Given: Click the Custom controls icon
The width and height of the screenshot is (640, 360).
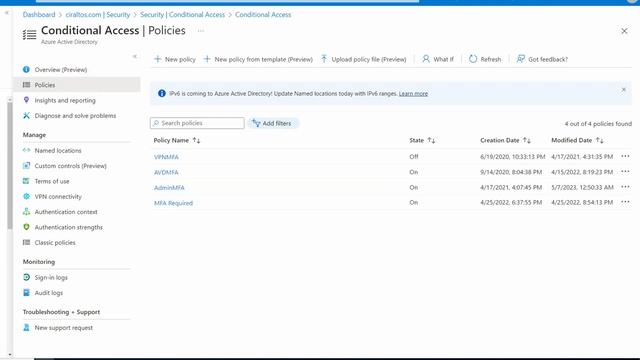Looking at the screenshot, I should tap(27, 166).
